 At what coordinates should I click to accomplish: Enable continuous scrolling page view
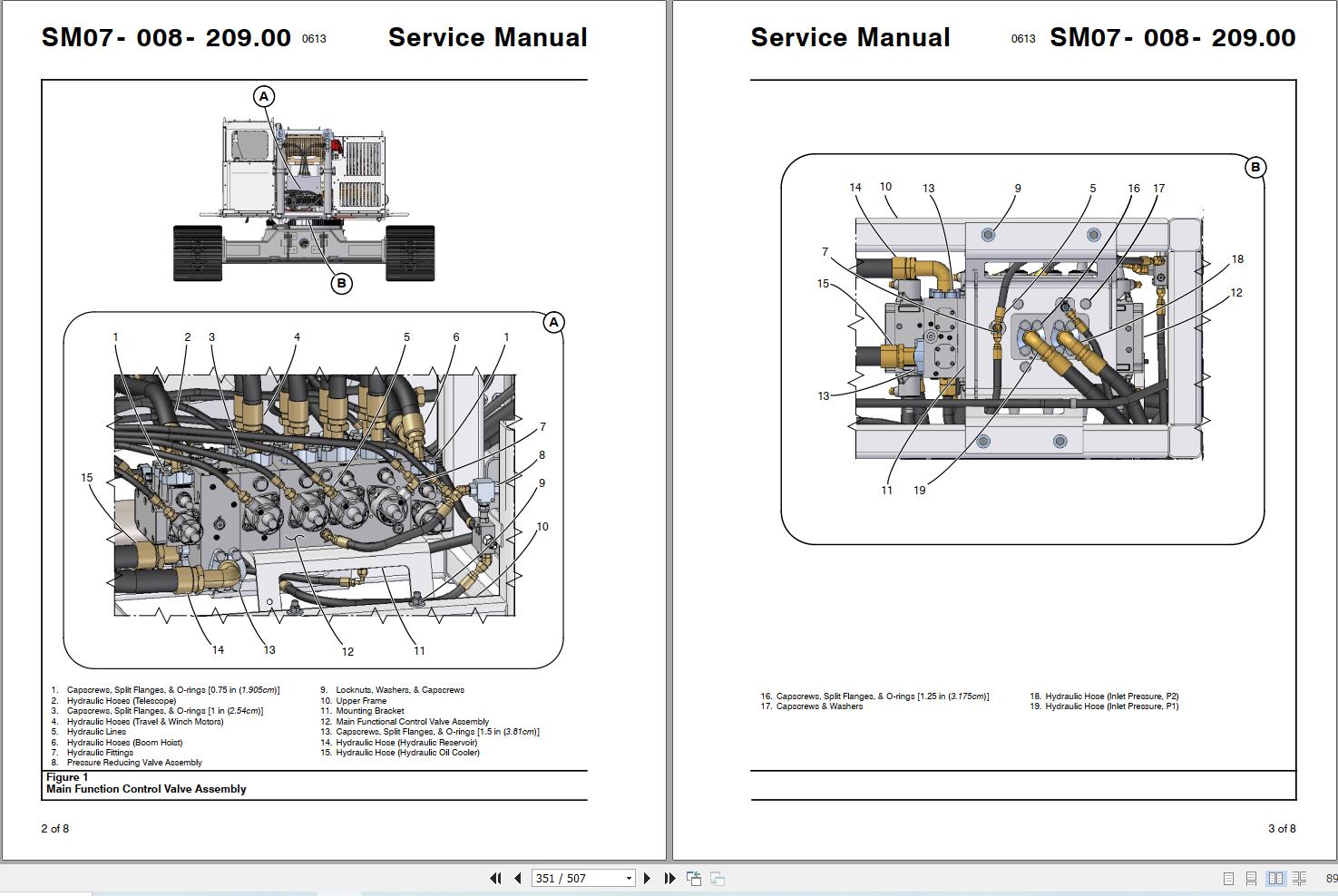pos(1252,878)
